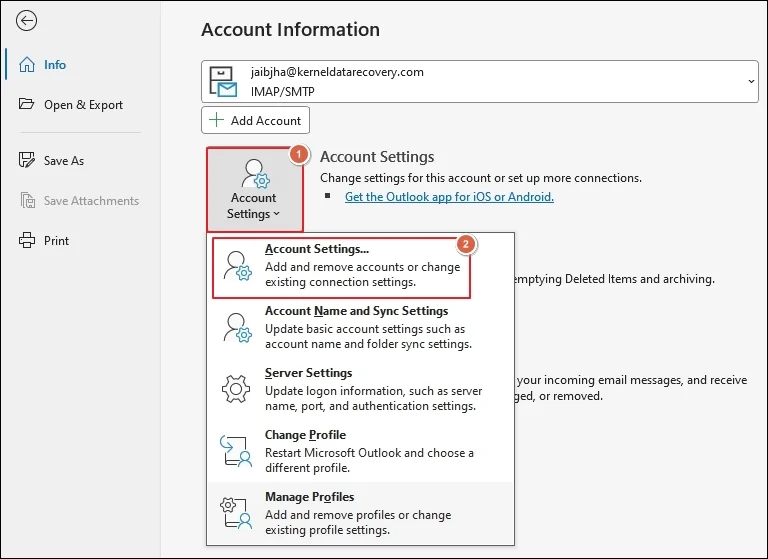Select Account Settings... menu entry title
The image size is (768, 559).
pyautogui.click(x=317, y=249)
